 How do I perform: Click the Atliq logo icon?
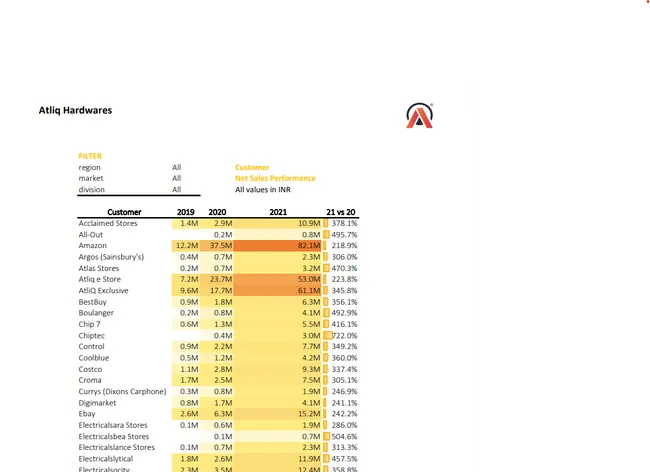(420, 116)
